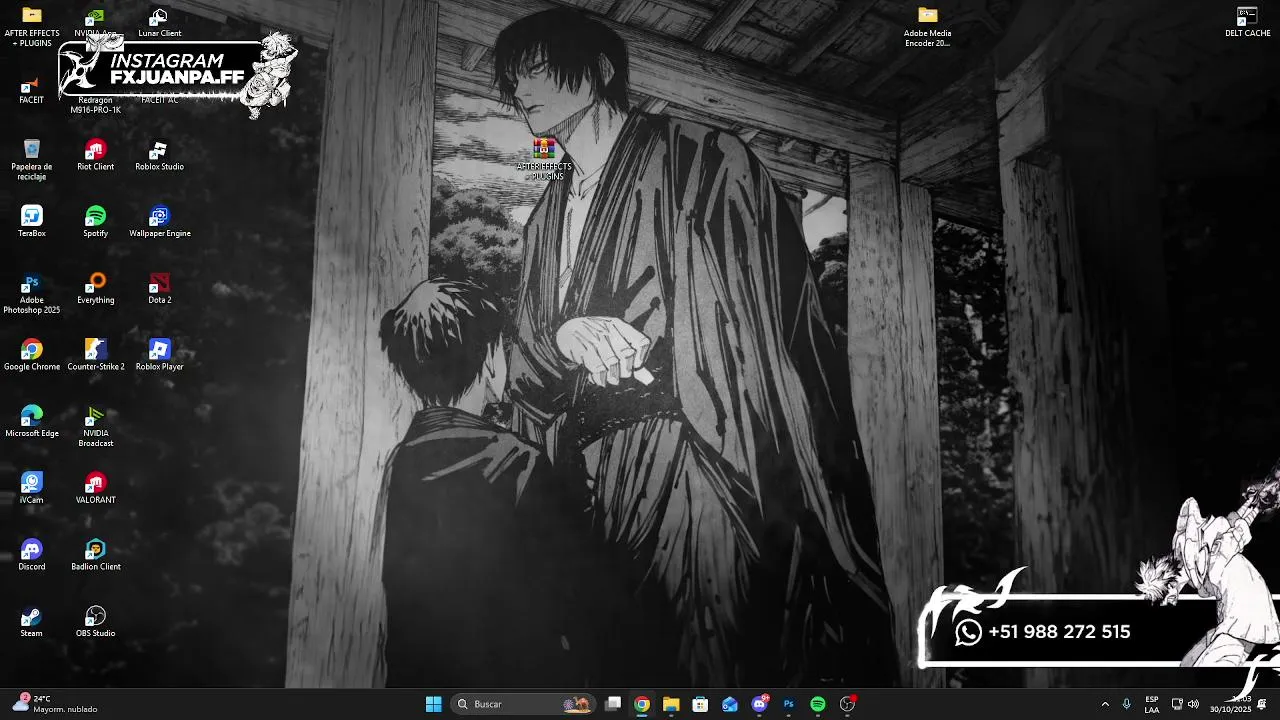Open Discord from the taskbar
The width and height of the screenshot is (1280, 720).
click(x=759, y=704)
